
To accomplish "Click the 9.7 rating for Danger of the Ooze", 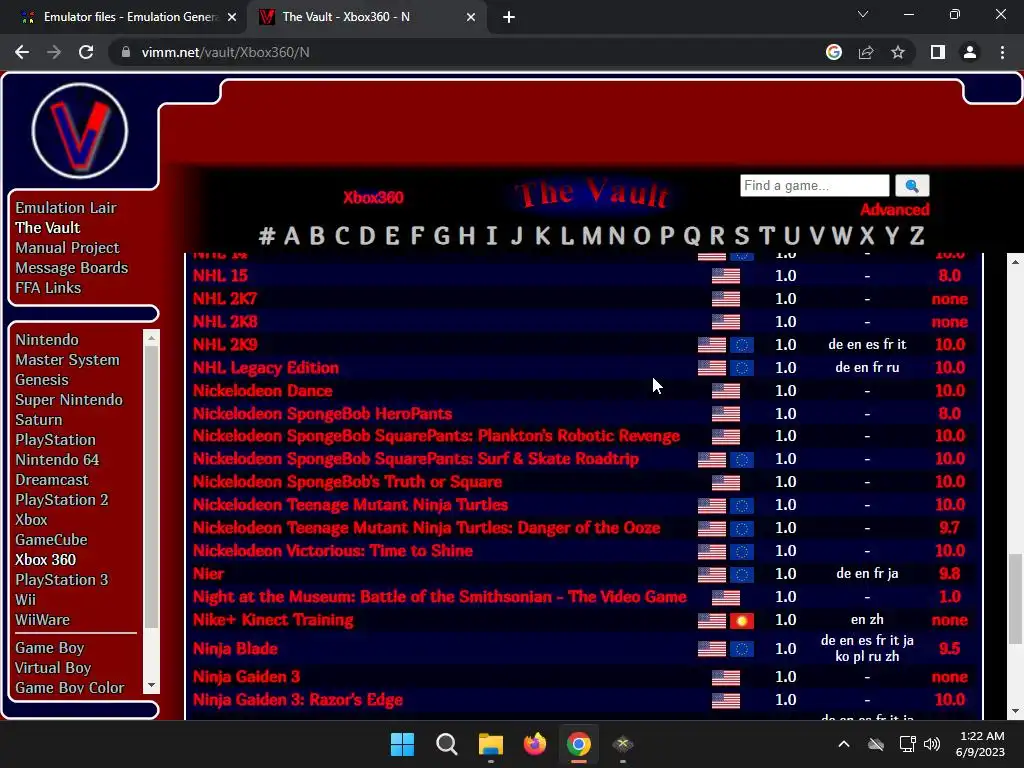I will pos(950,528).
